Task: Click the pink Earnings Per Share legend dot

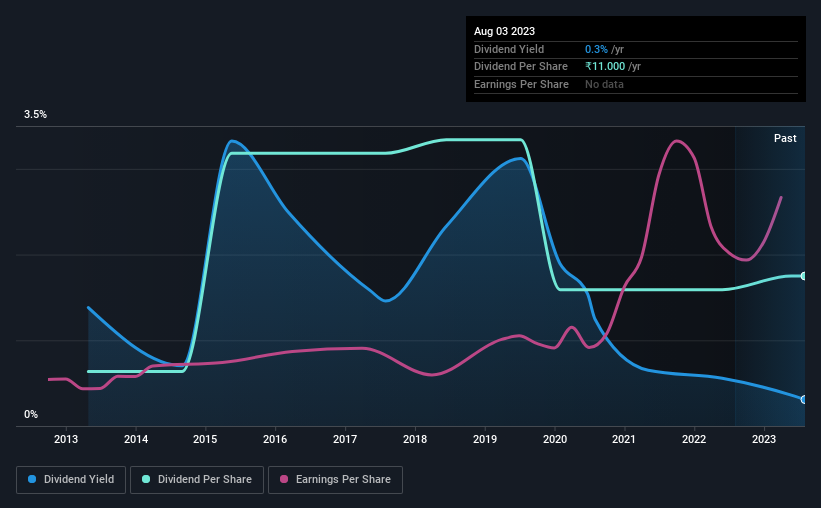Action: pyautogui.click(x=284, y=479)
